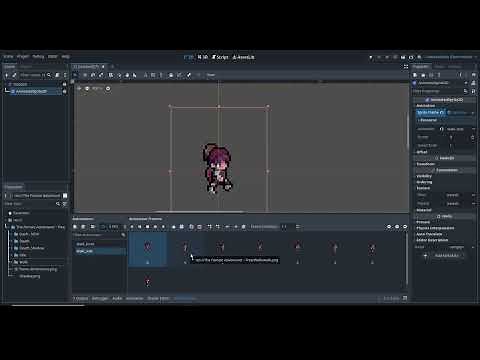The height and width of the screenshot is (360, 480).
Task: Expand the Offset section in Inspector
Action: point(422,152)
